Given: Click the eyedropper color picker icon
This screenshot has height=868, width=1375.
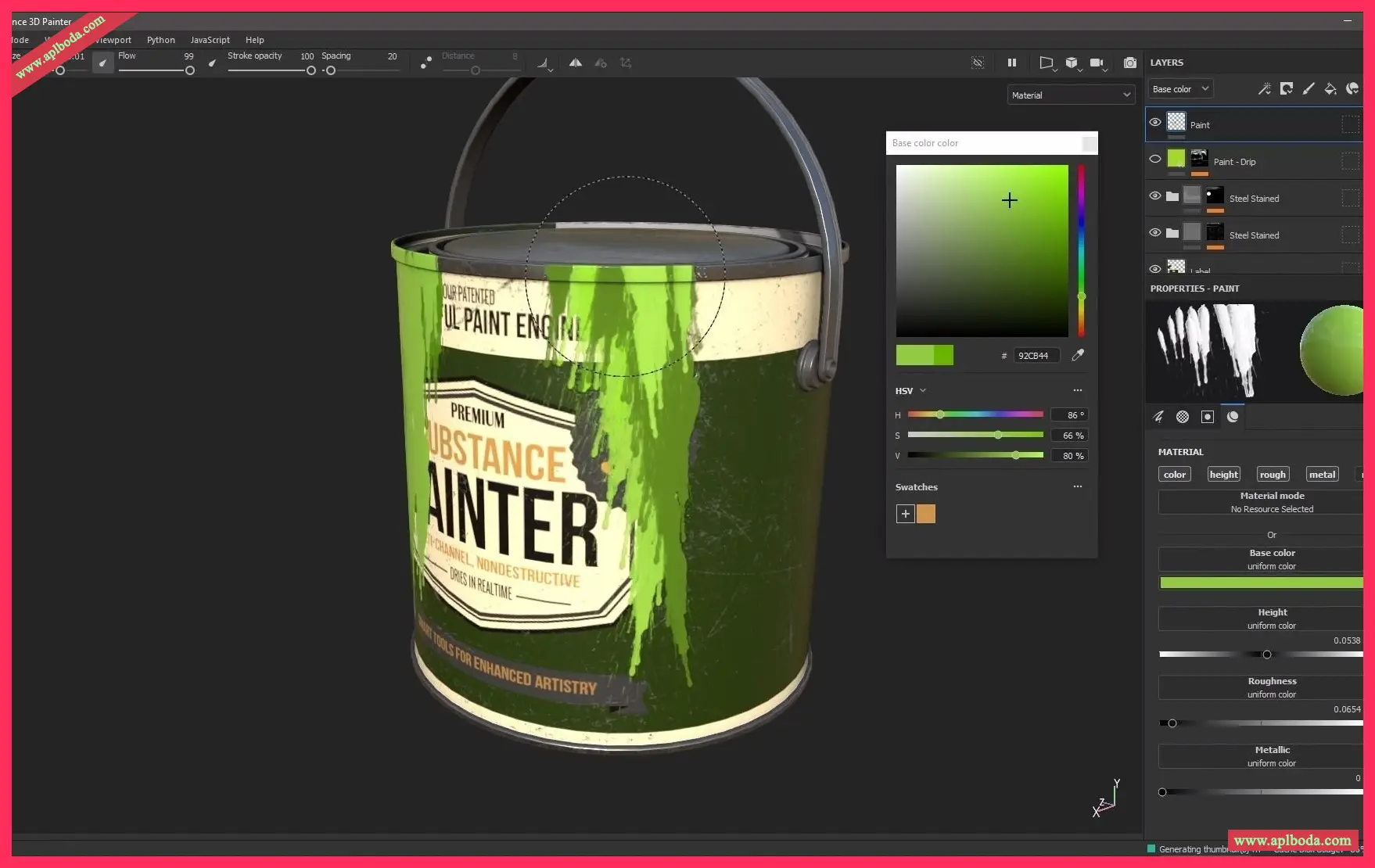Looking at the screenshot, I should coord(1078,355).
